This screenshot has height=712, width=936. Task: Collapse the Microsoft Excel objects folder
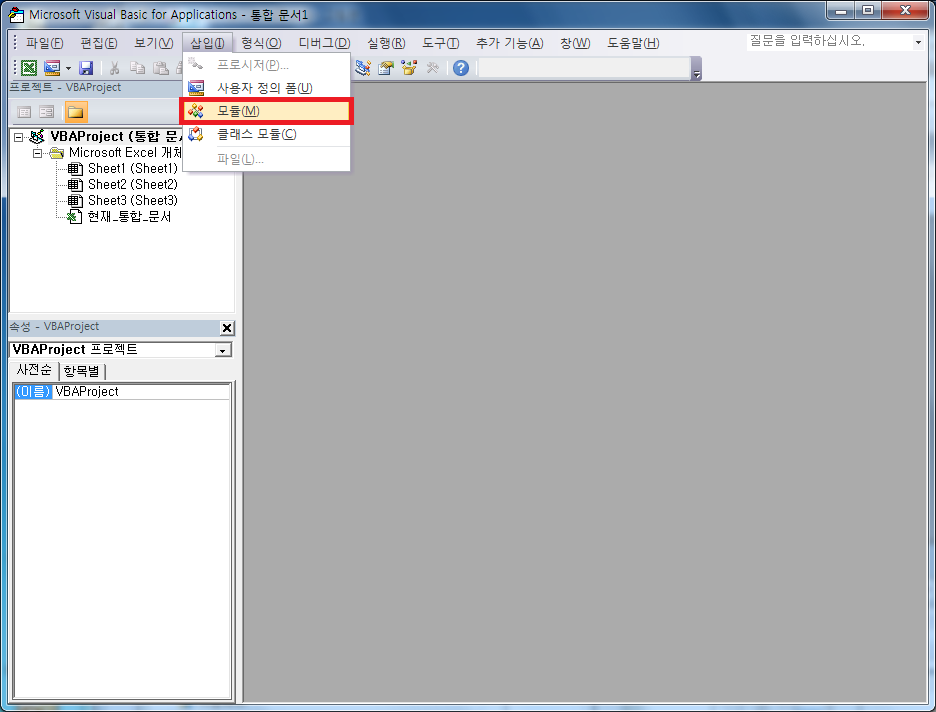[x=38, y=153]
